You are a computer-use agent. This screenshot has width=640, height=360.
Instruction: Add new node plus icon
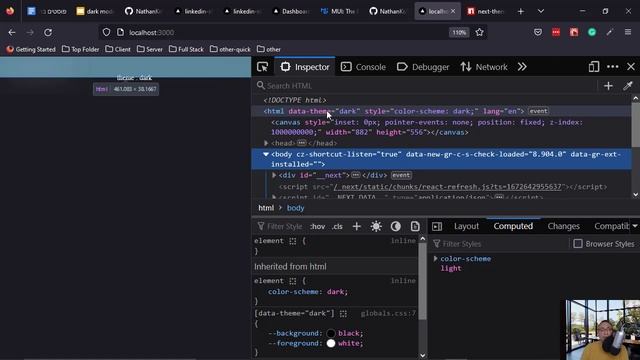(x=608, y=86)
